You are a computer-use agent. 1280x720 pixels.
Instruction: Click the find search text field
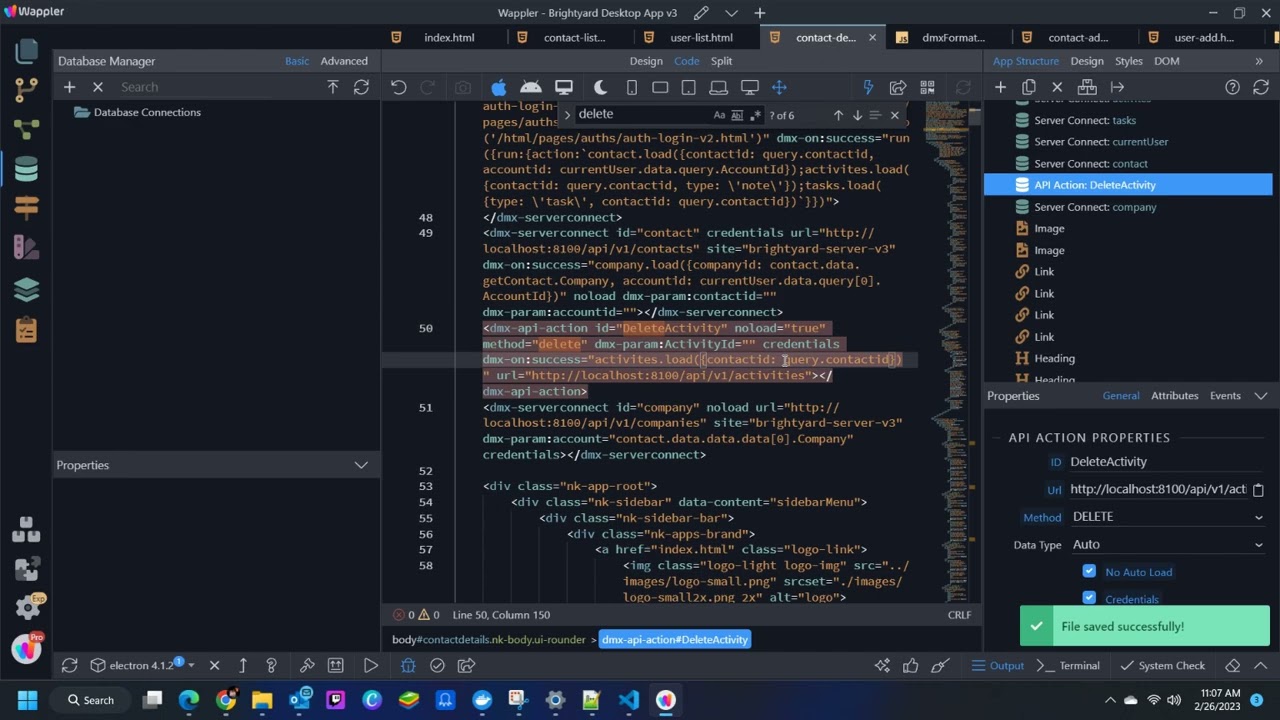643,114
